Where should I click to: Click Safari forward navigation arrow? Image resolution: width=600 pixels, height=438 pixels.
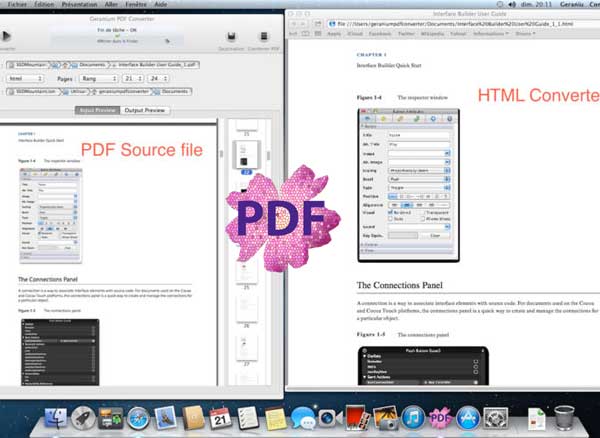(303, 24)
